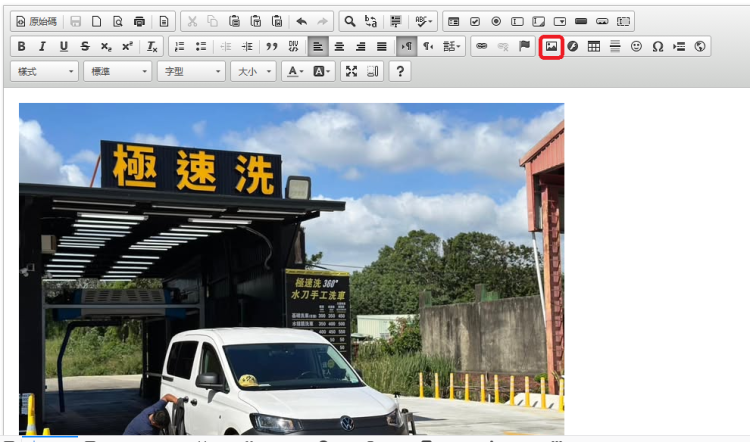The image size is (750, 442).
Task: Open the 樣式 styles dropdown
Action: (x=45, y=71)
